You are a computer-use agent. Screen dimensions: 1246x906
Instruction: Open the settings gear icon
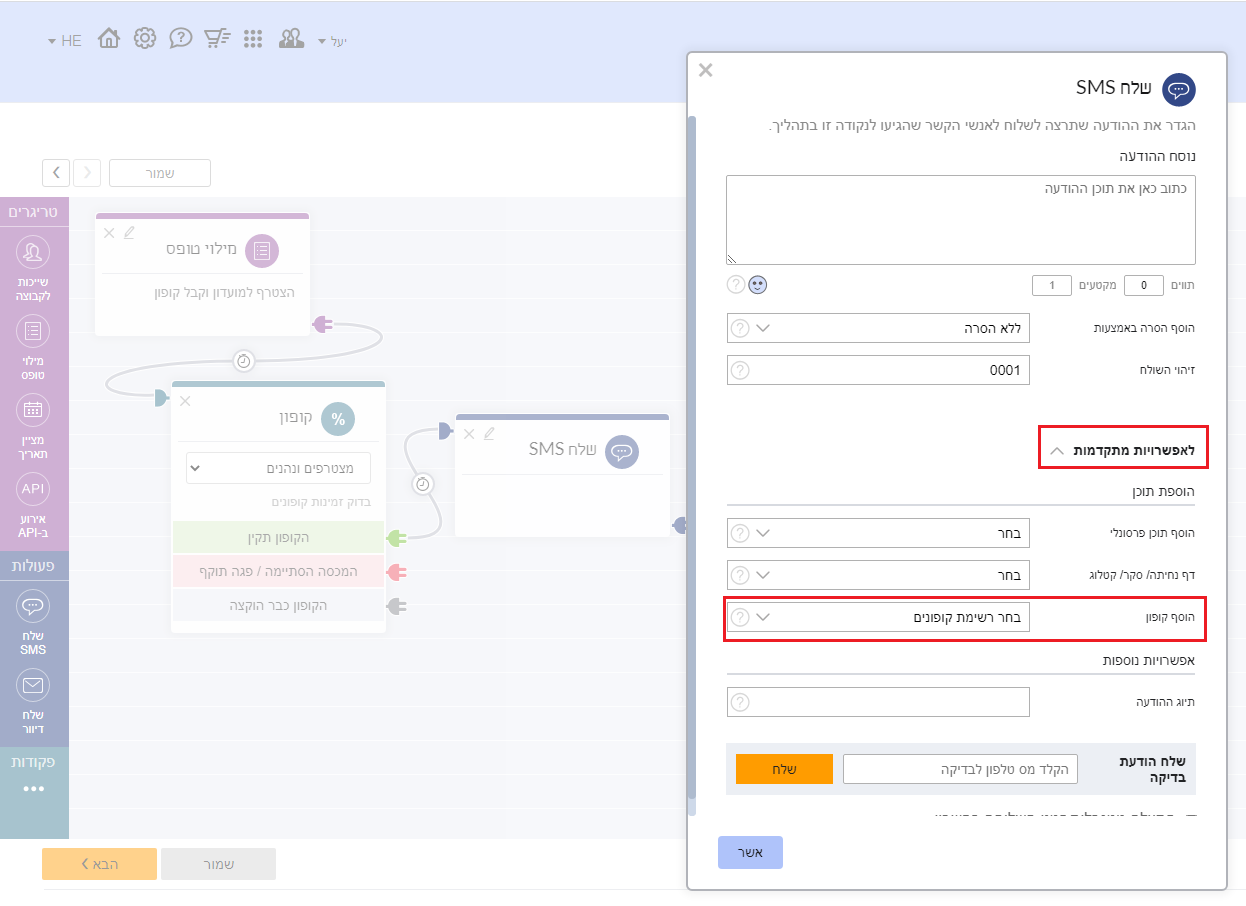tap(145, 39)
